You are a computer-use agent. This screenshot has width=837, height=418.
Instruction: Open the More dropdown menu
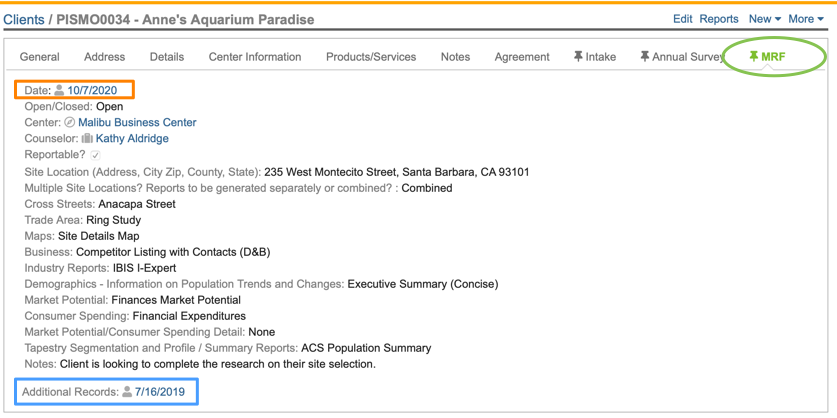805,19
